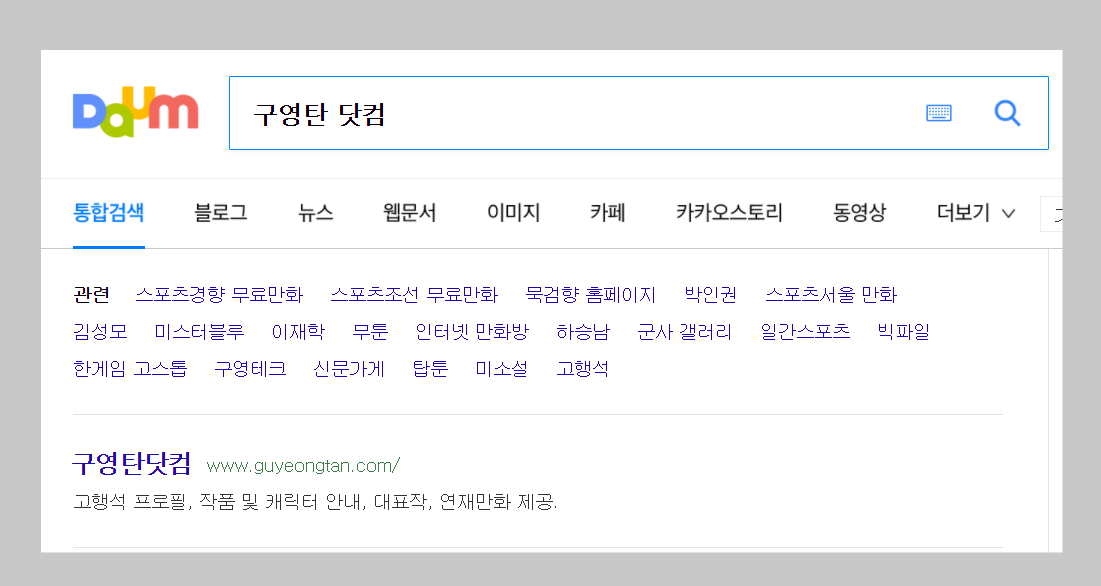Click related search 한게임 고스톱

(x=130, y=368)
